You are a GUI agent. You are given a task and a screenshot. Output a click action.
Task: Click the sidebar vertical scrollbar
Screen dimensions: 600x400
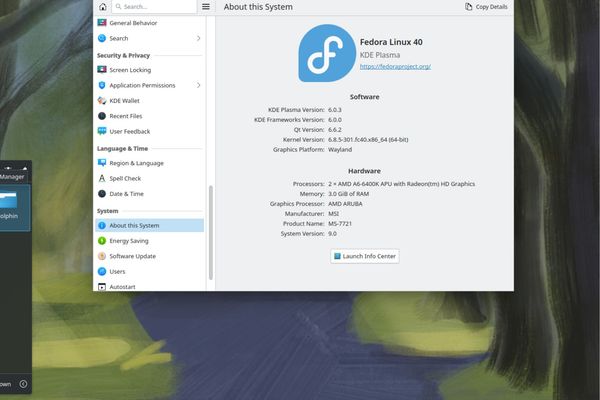point(210,232)
